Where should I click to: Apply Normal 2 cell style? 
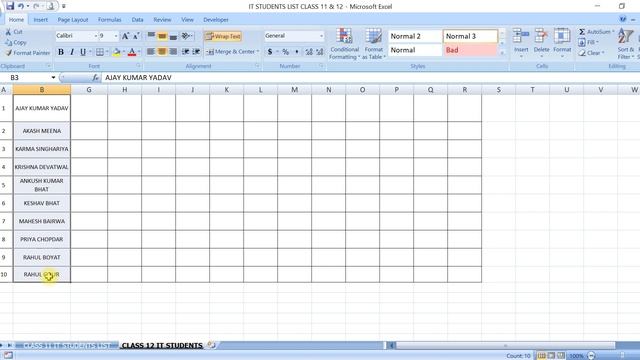coord(415,36)
